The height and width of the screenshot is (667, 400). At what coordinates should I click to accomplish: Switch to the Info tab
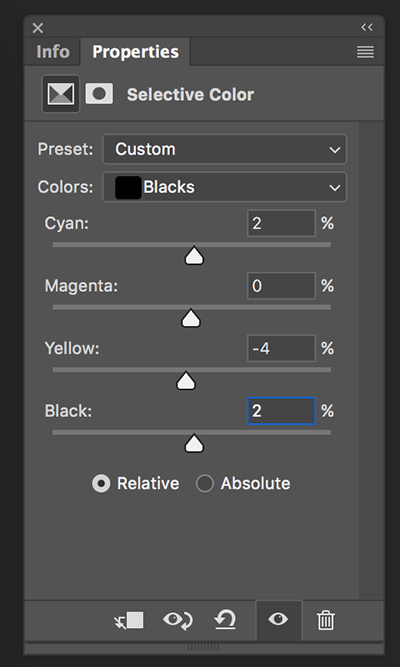click(53, 52)
